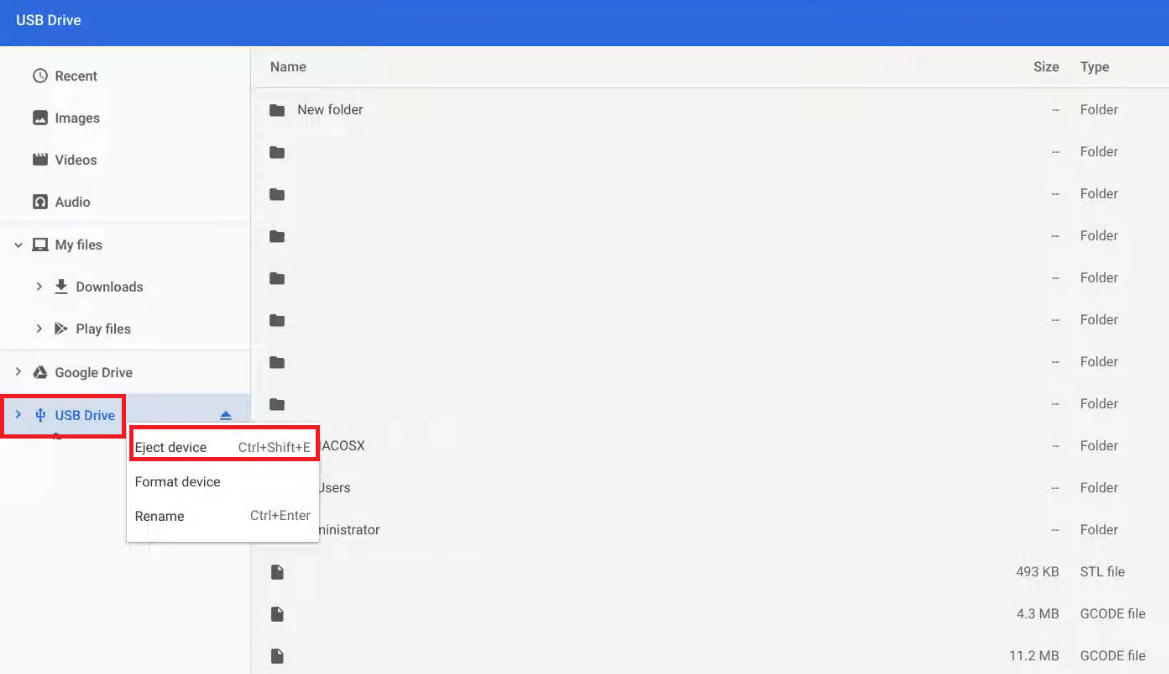Screen dimensions: 1169x674
Task: Open the 11.2 MB GCODE file
Action: 600,655
